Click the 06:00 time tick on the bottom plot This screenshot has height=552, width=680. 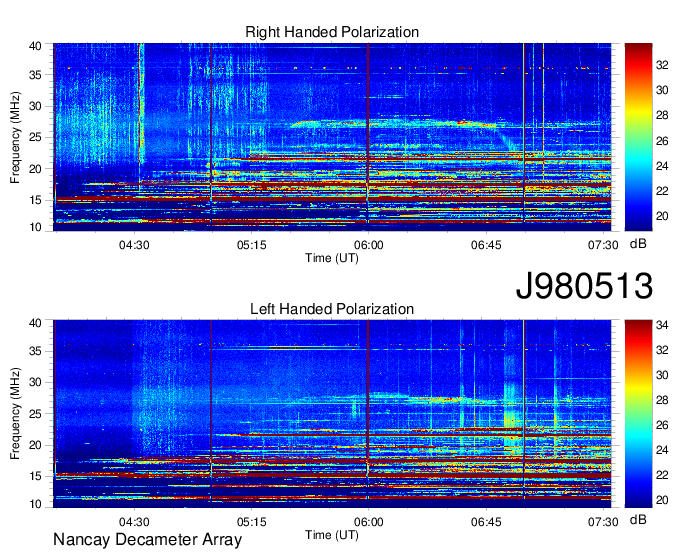[x=369, y=522]
